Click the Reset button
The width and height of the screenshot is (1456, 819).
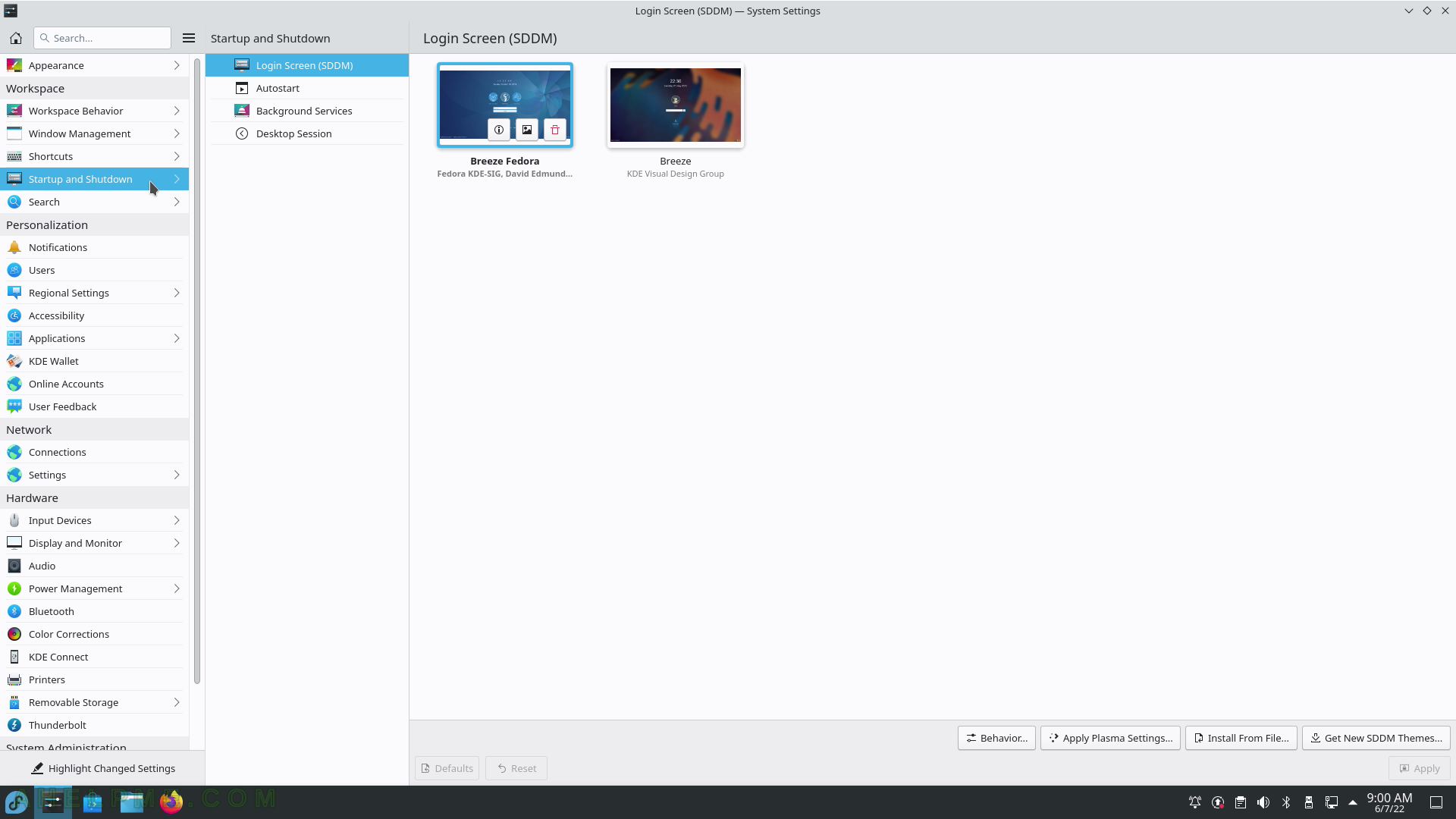click(516, 768)
